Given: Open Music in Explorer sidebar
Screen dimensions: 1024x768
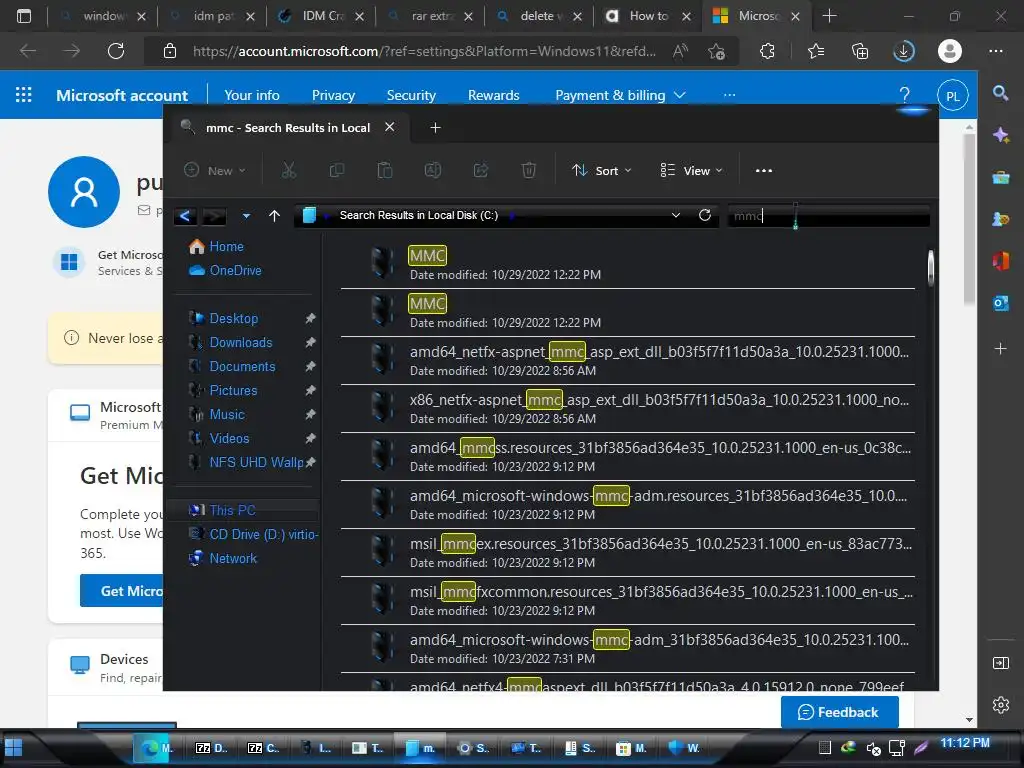Looking at the screenshot, I should [217, 414].
